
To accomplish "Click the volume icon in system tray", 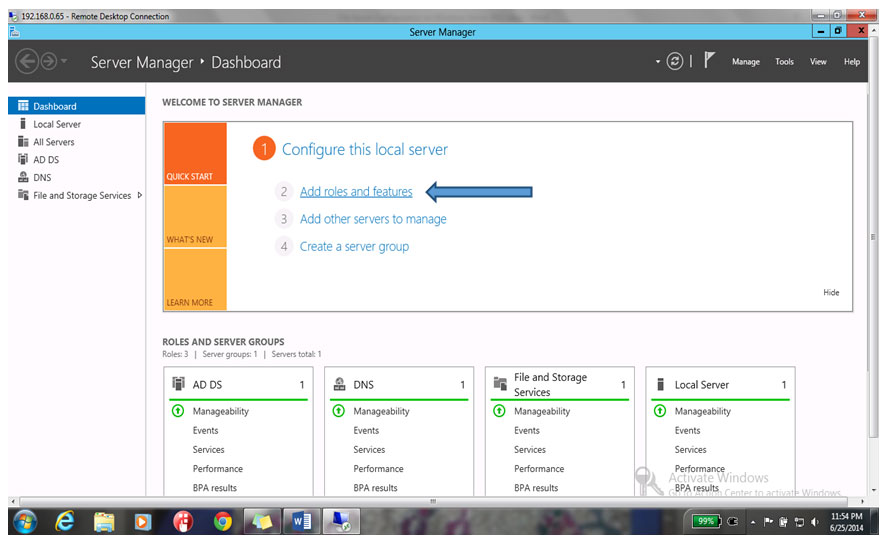I will (814, 522).
